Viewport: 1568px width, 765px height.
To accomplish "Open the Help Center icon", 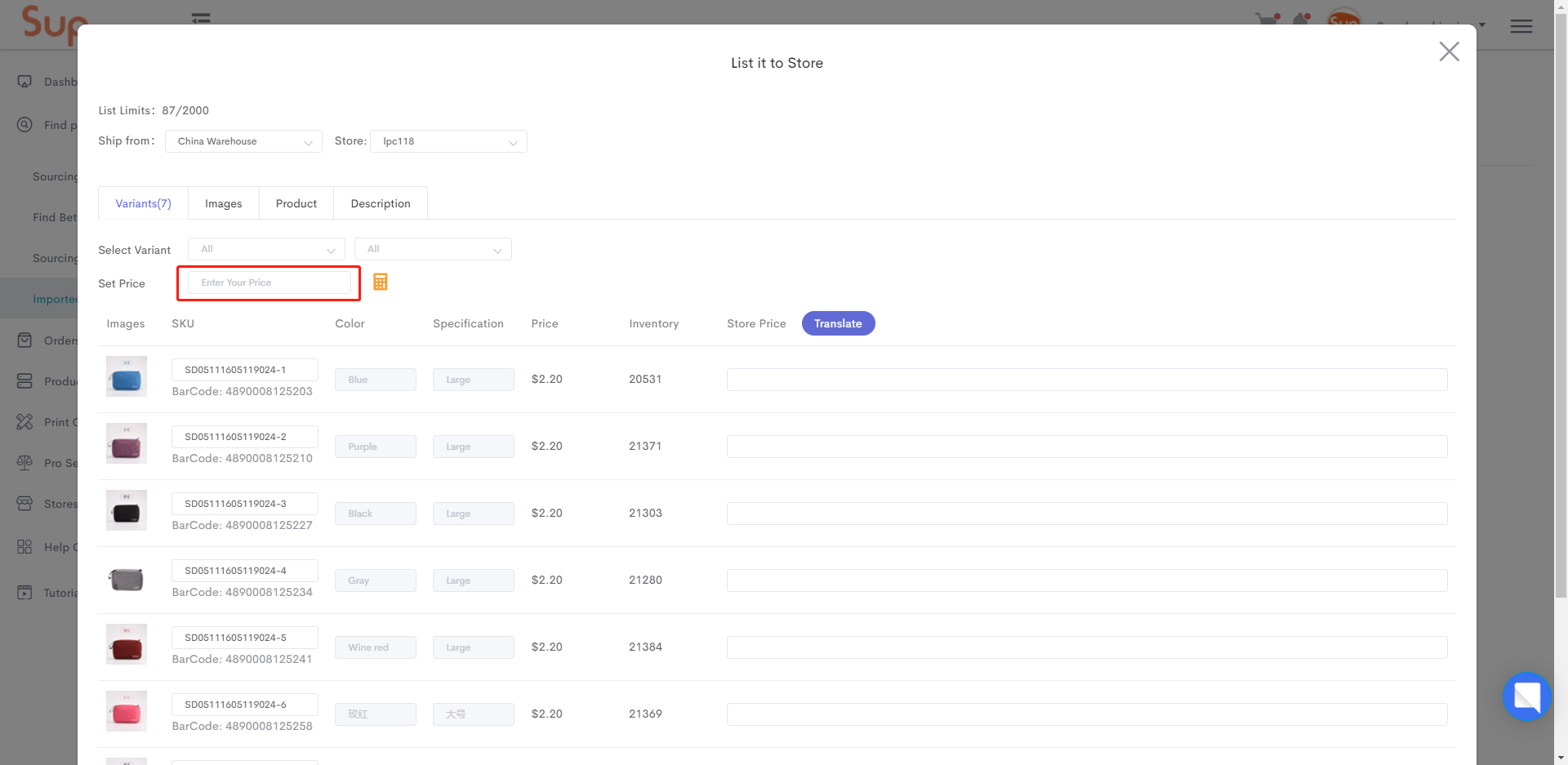I will pyautogui.click(x=24, y=546).
